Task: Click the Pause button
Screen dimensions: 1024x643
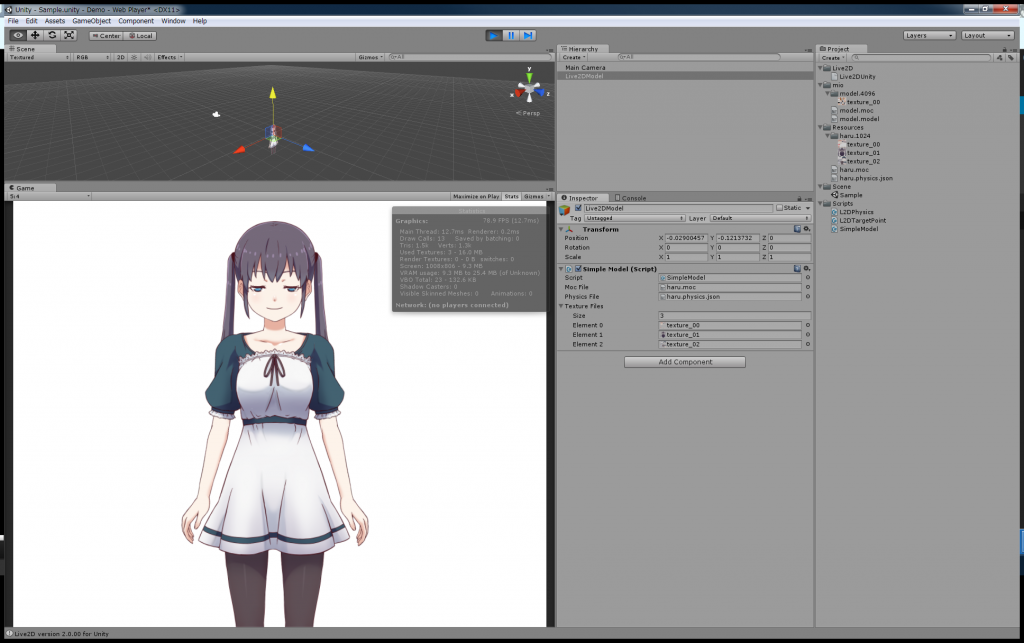Action: [511, 35]
